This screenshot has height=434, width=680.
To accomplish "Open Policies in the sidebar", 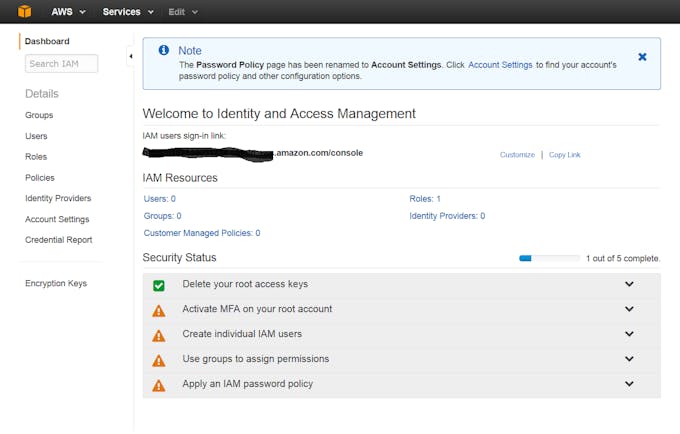I will pos(39,177).
